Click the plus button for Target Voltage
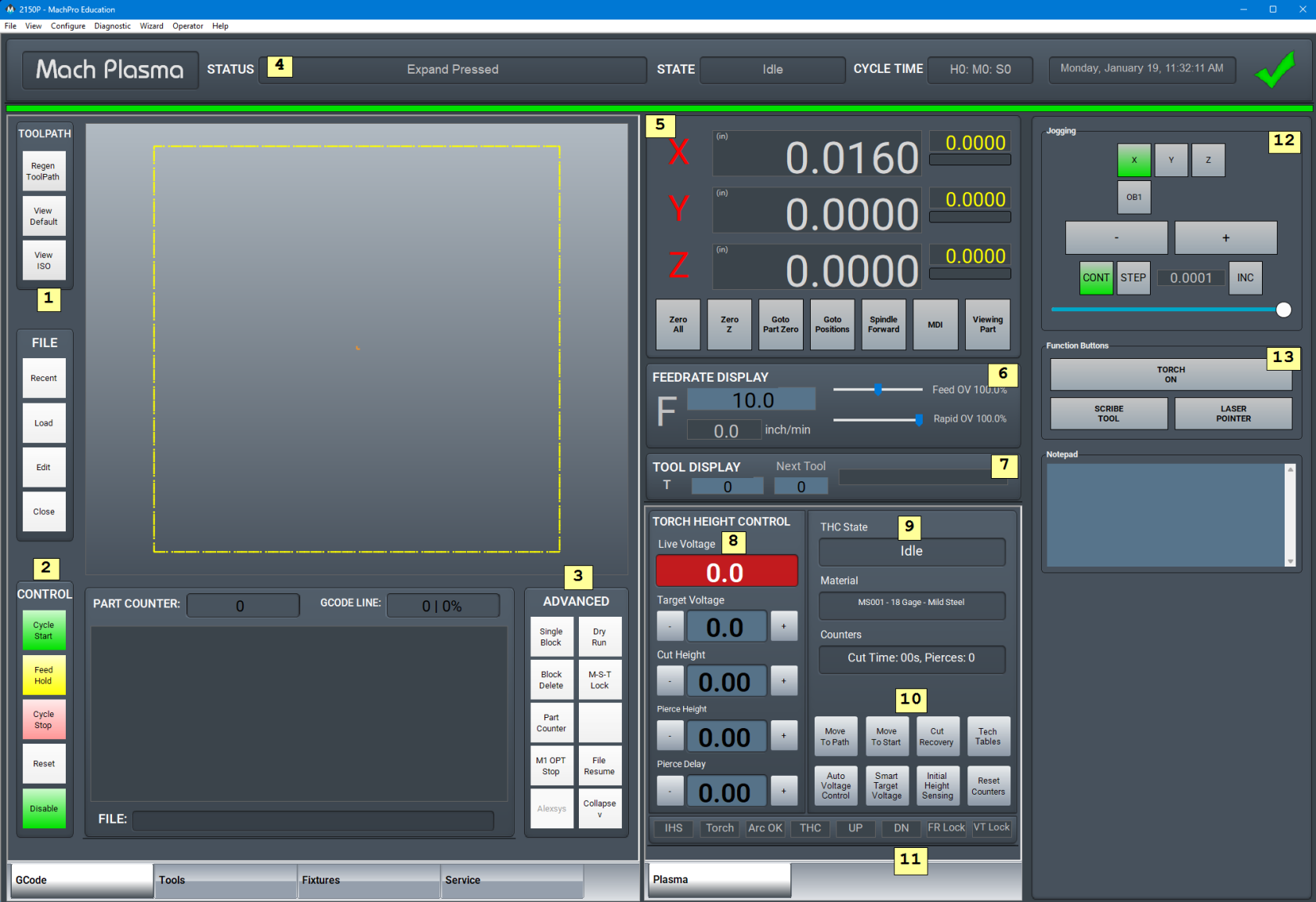The width and height of the screenshot is (1316, 902). (783, 626)
